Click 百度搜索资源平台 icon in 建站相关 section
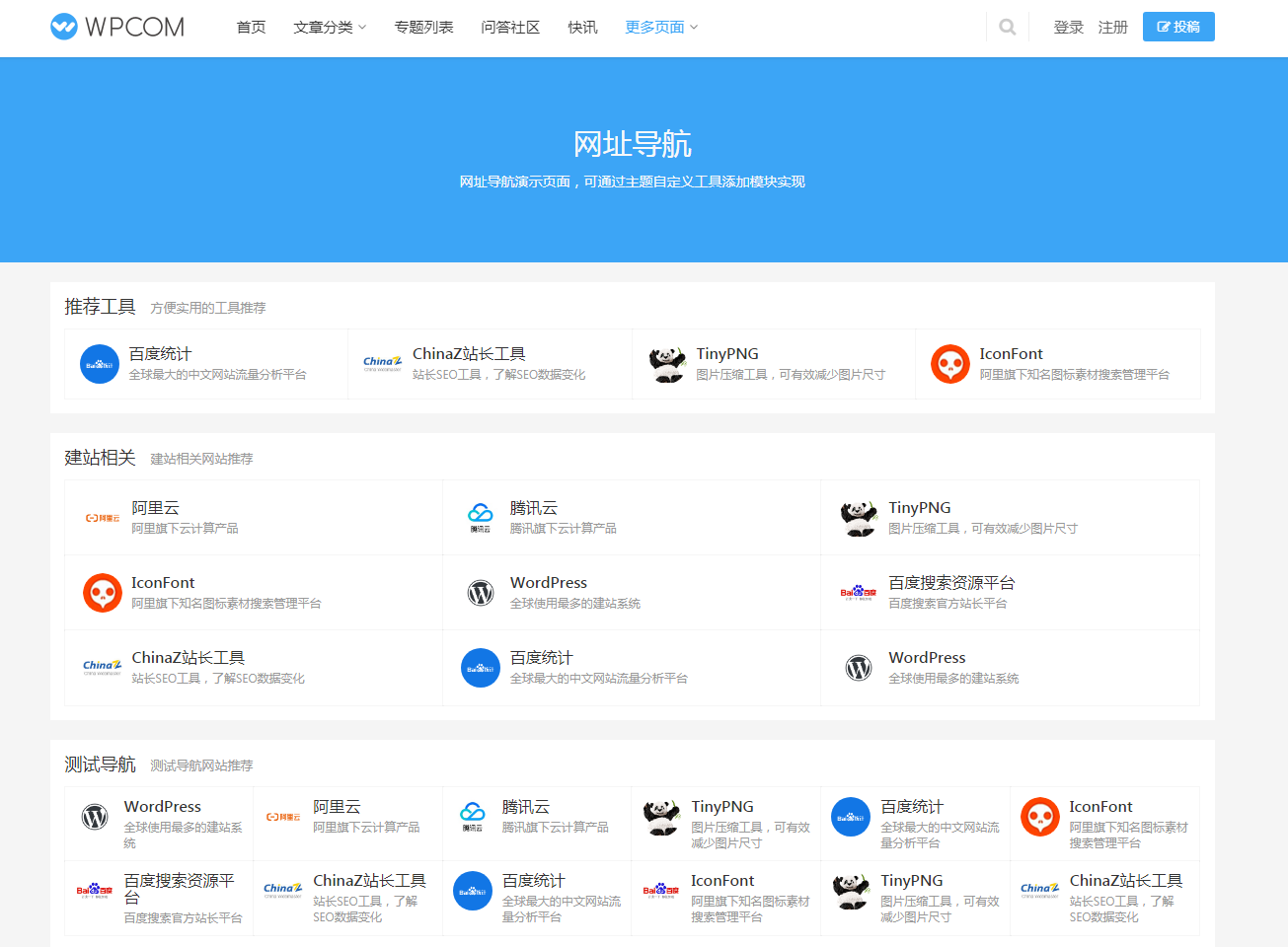1288x947 pixels. pos(859,593)
